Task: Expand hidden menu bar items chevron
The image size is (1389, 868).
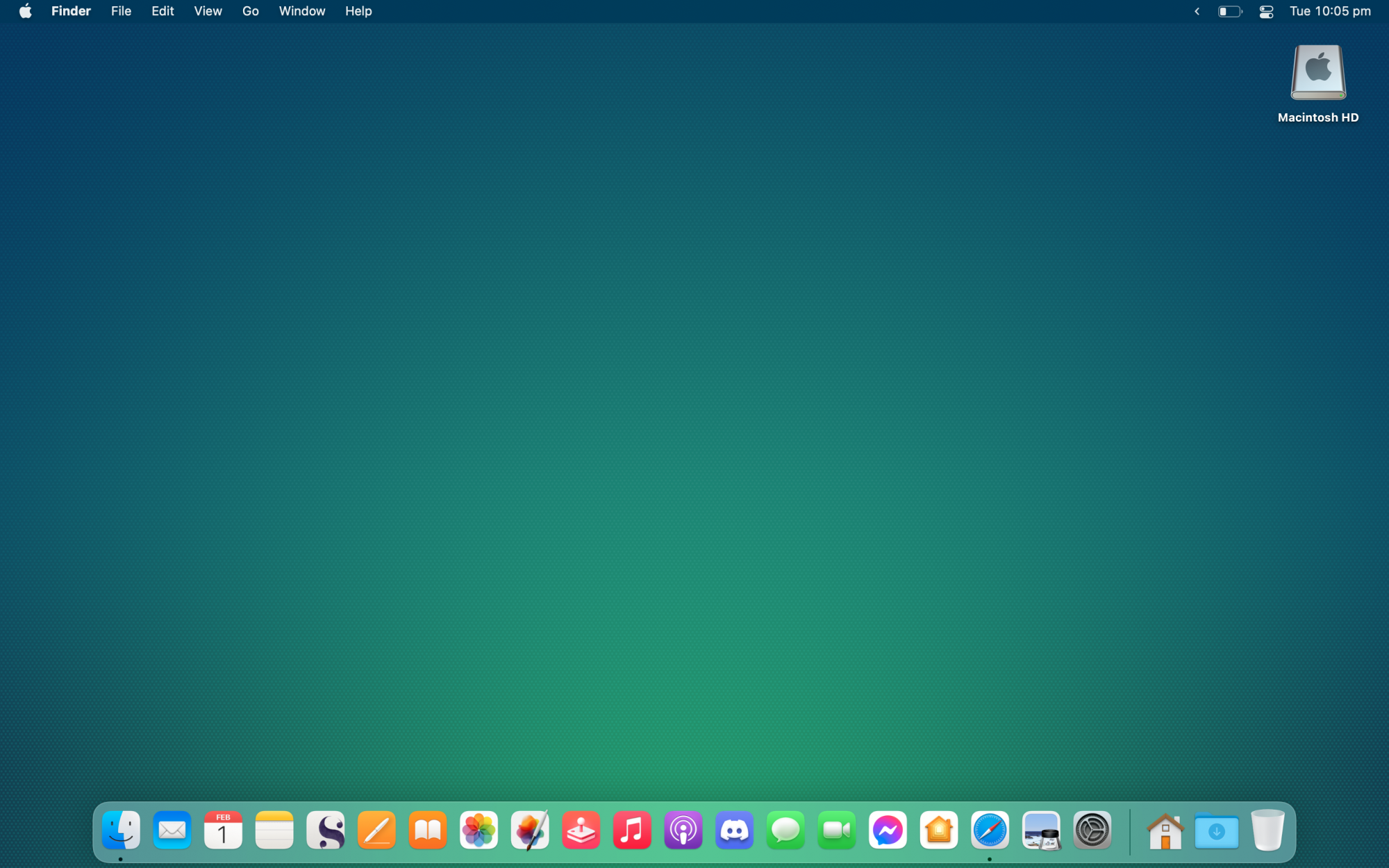Action: click(1197, 11)
